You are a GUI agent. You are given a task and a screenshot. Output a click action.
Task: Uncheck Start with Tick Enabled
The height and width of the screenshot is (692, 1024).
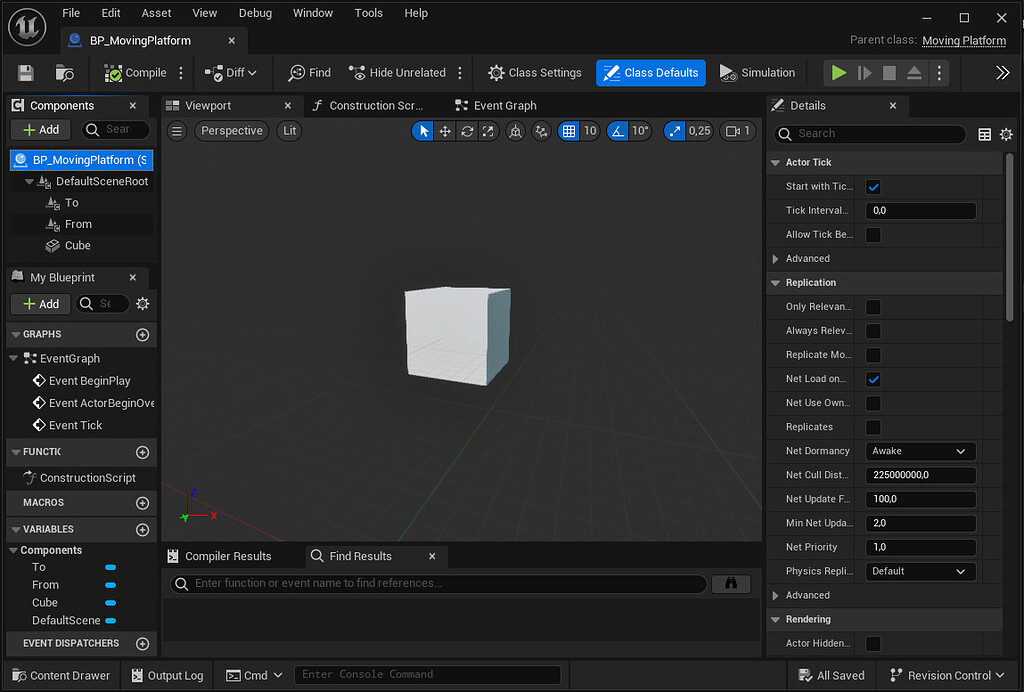click(x=873, y=186)
